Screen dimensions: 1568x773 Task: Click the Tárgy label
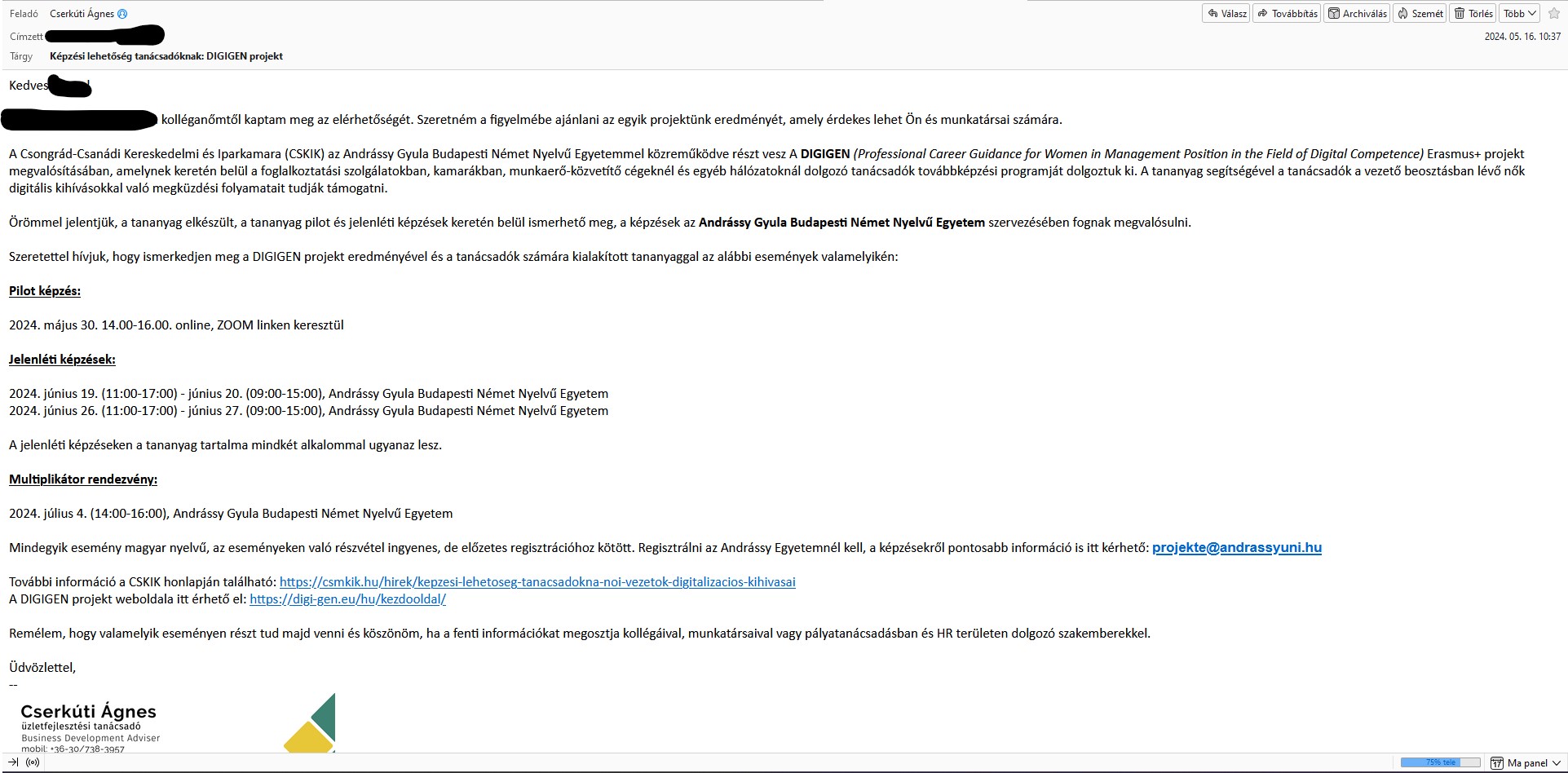(x=21, y=56)
